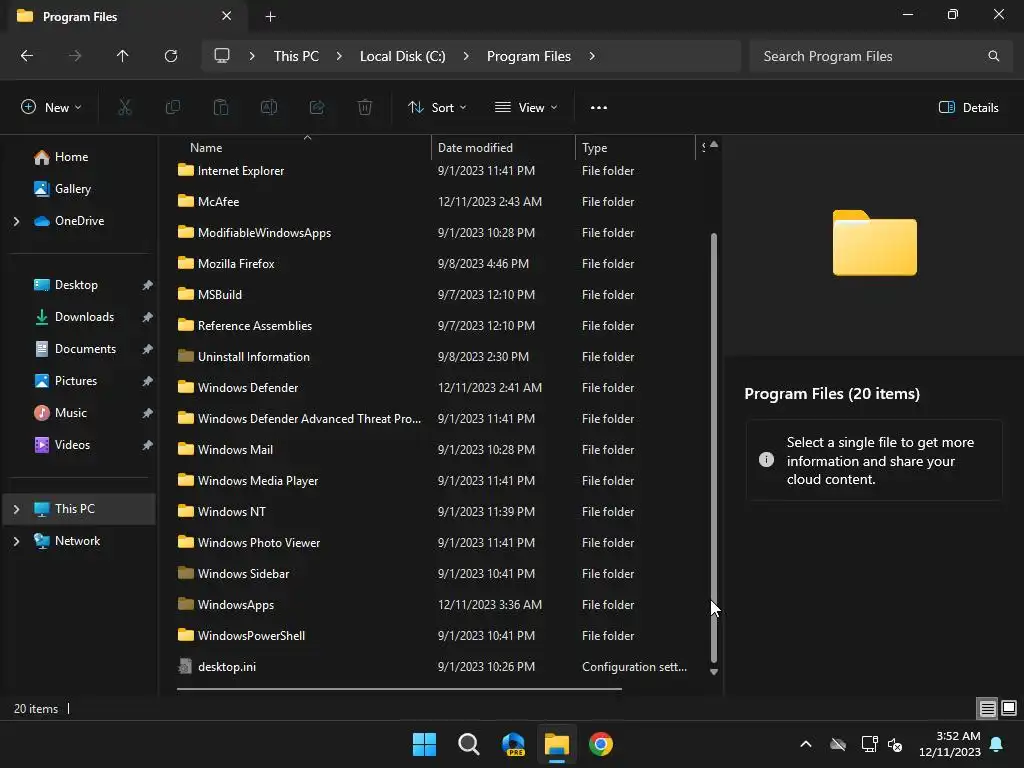This screenshot has height=768, width=1024.
Task: Switch to large thumbnails view icon
Action: (1009, 708)
